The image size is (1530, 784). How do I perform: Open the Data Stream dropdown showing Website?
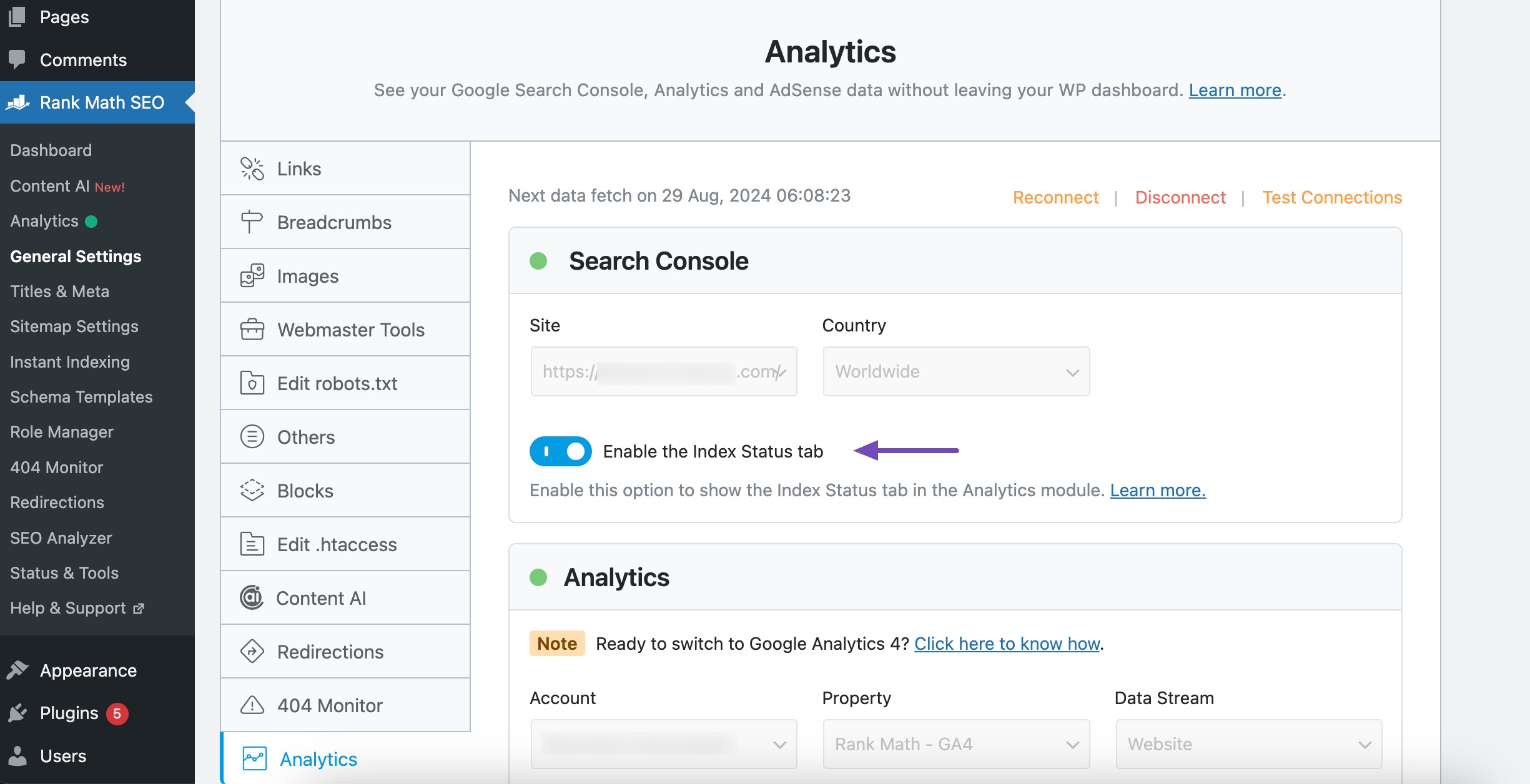click(x=1248, y=744)
